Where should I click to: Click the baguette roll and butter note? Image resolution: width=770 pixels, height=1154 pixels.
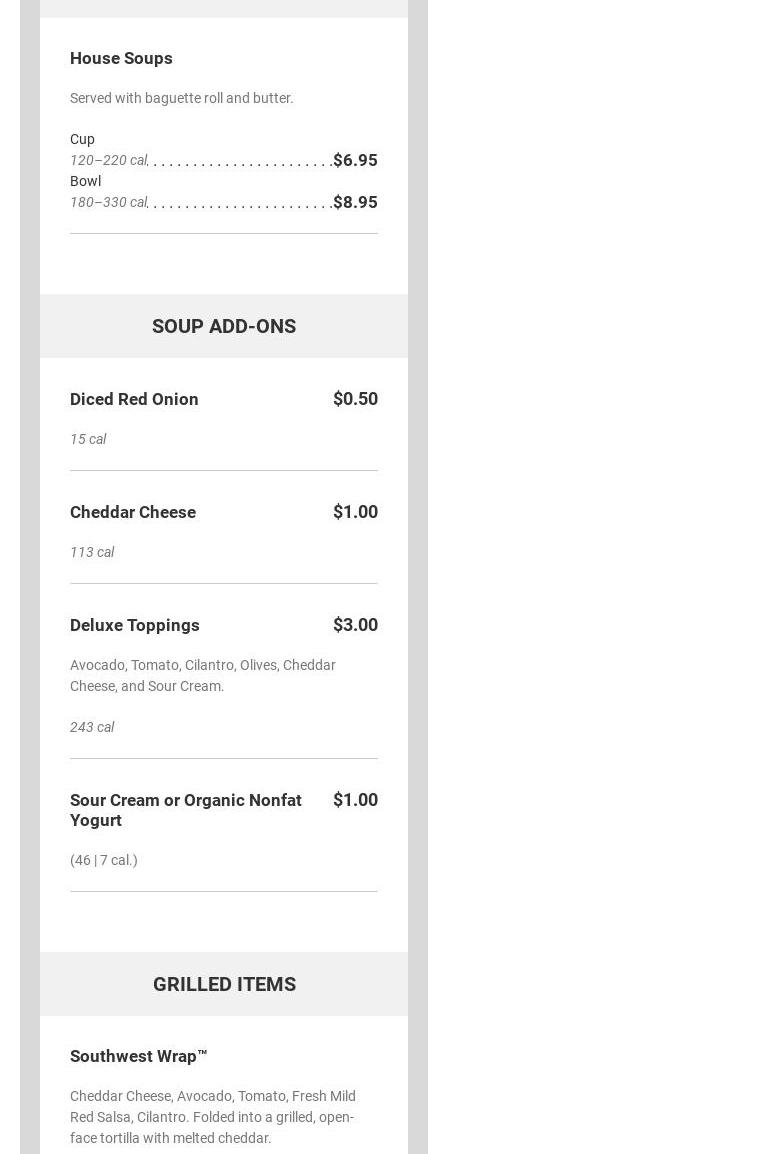click(181, 98)
